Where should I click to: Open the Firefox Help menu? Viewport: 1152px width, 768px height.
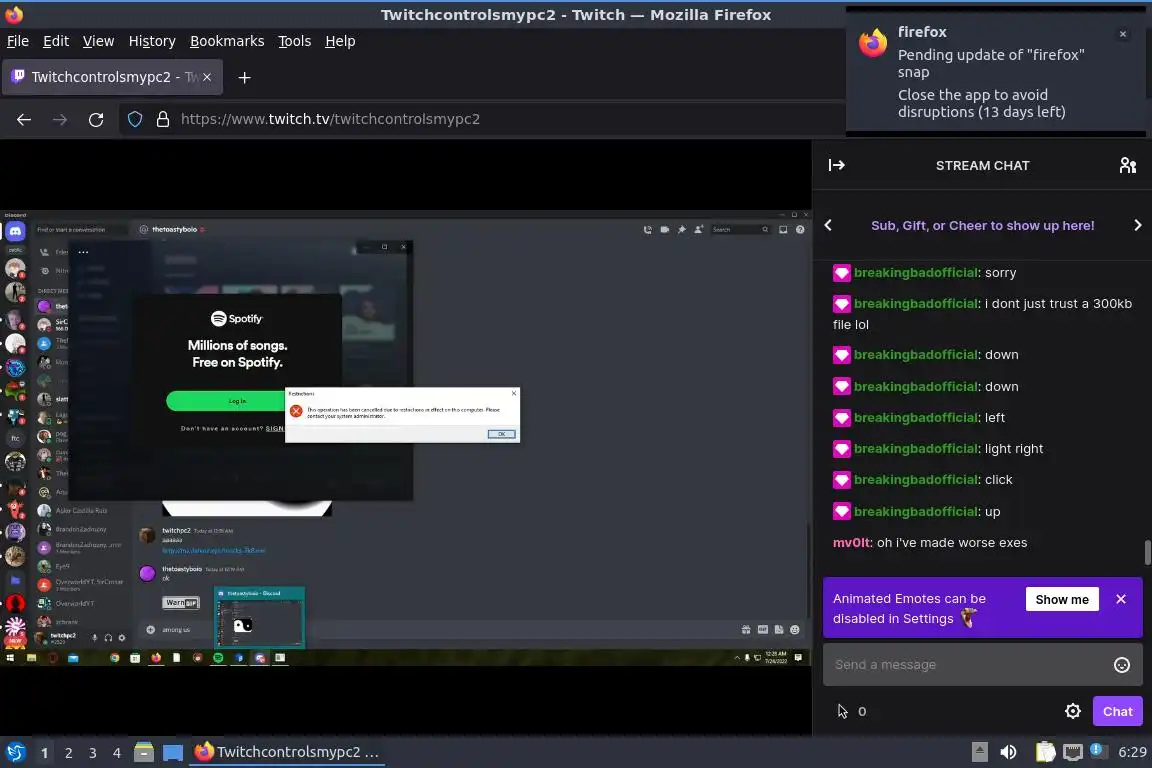pyautogui.click(x=340, y=41)
